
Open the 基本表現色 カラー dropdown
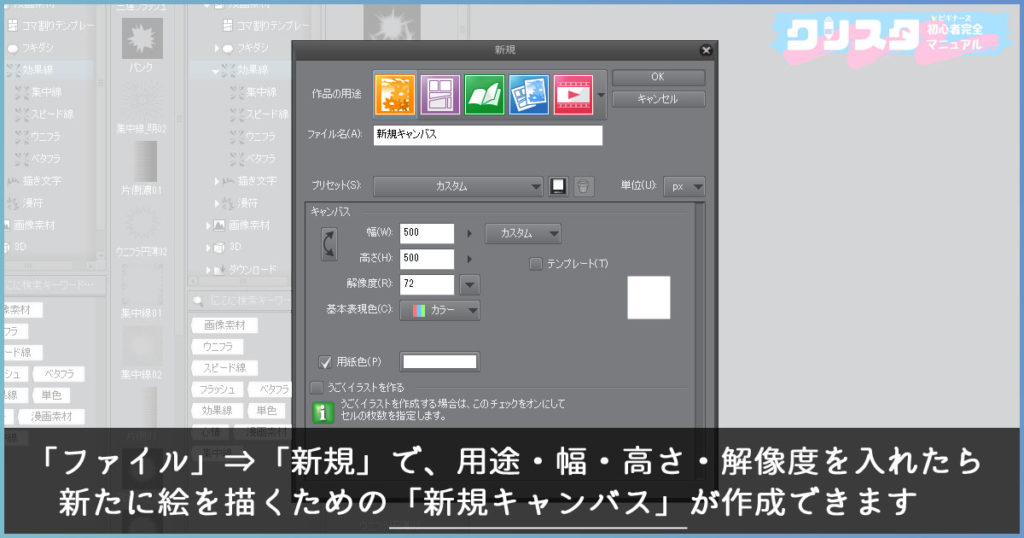click(x=440, y=310)
